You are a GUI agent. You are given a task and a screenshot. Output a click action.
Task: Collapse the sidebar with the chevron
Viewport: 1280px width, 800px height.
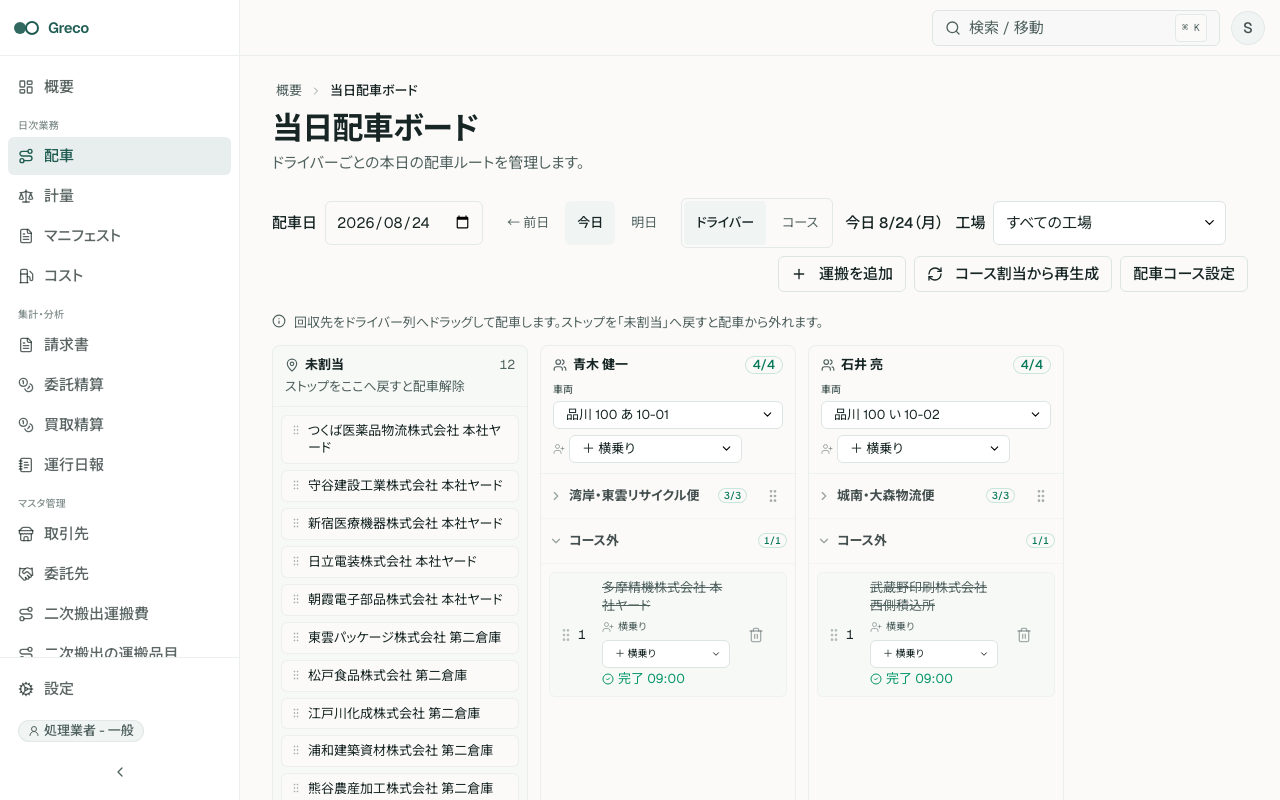120,772
